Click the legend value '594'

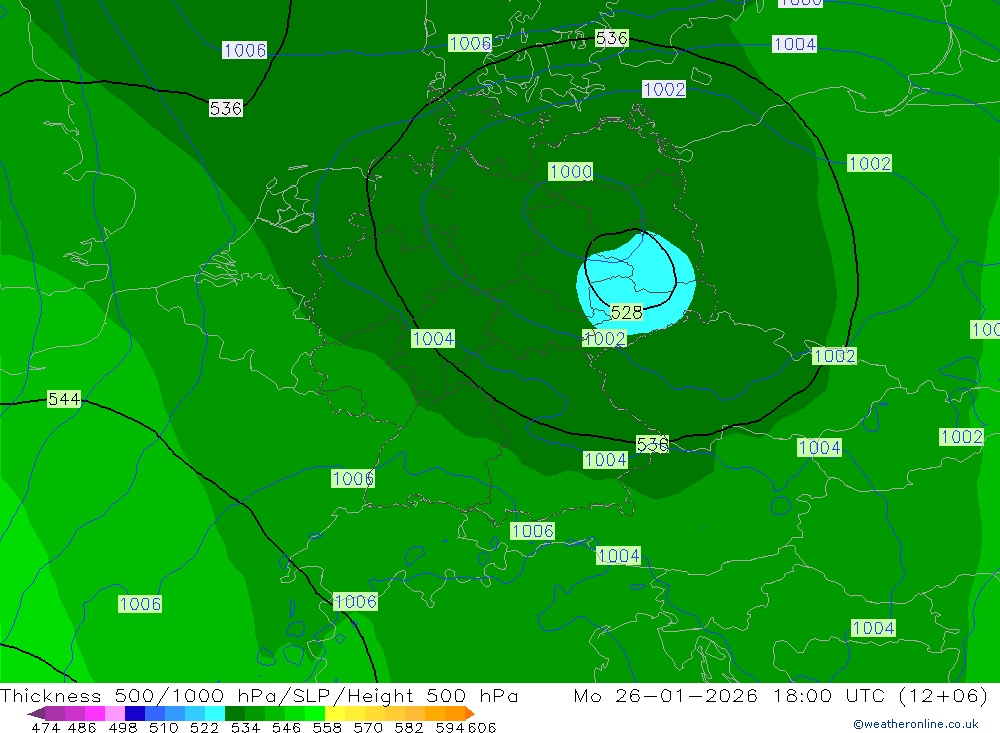pyautogui.click(x=450, y=727)
